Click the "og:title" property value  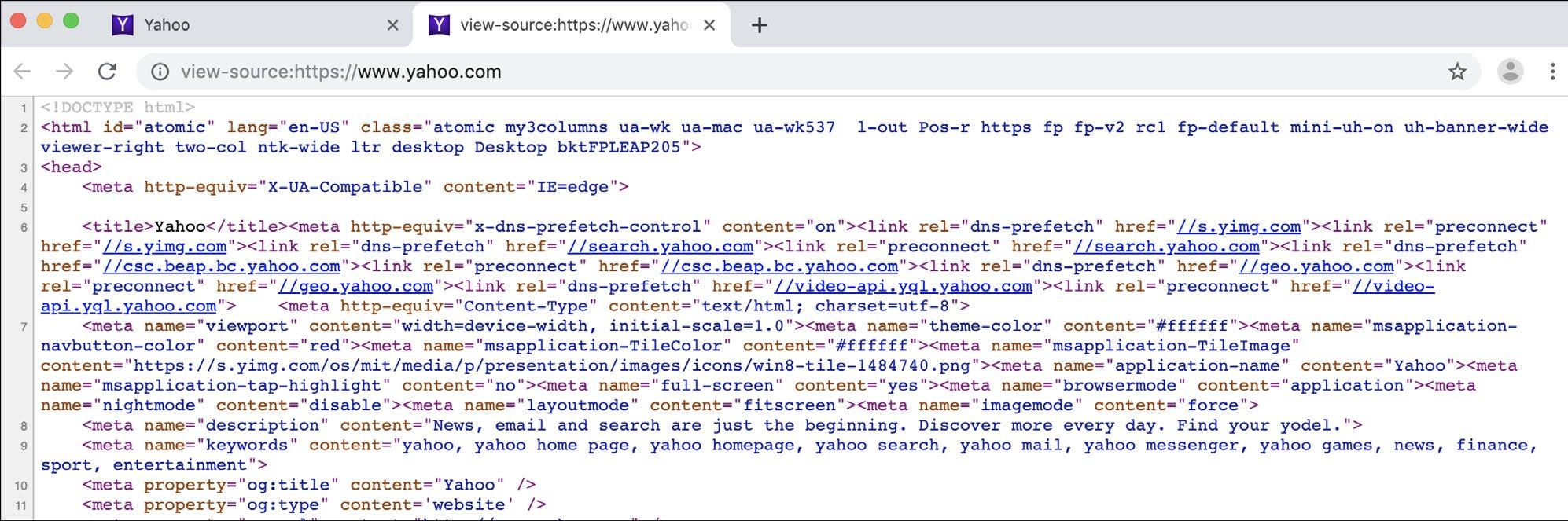click(289, 486)
